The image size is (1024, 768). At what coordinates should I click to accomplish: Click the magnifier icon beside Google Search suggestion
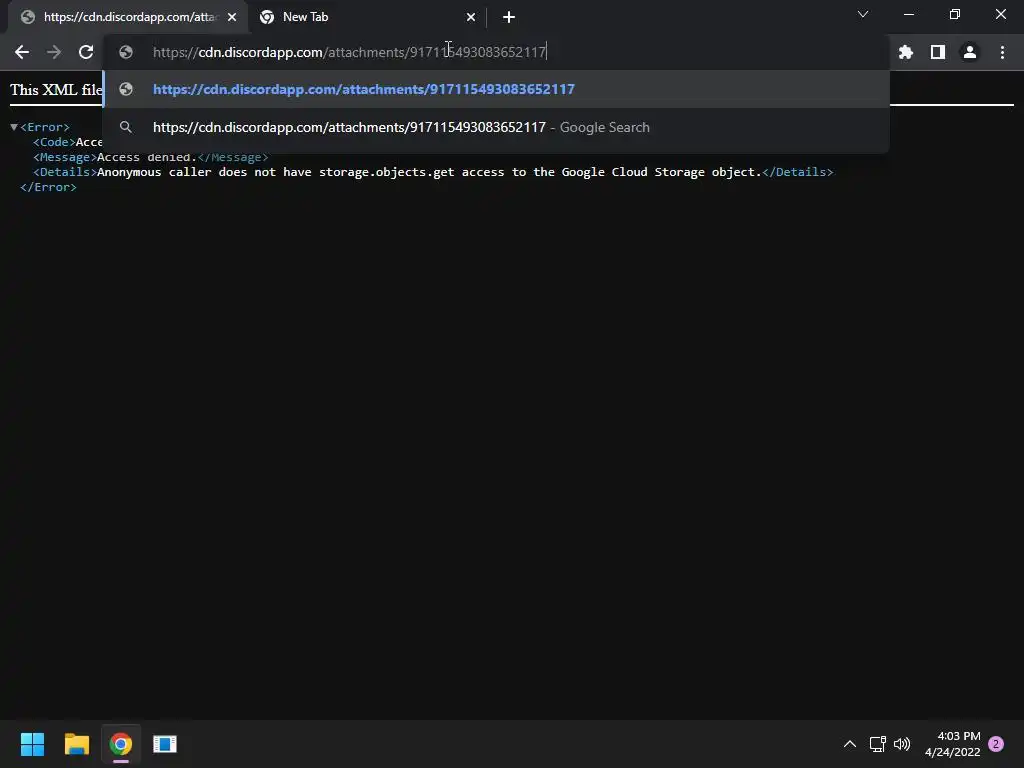126,127
